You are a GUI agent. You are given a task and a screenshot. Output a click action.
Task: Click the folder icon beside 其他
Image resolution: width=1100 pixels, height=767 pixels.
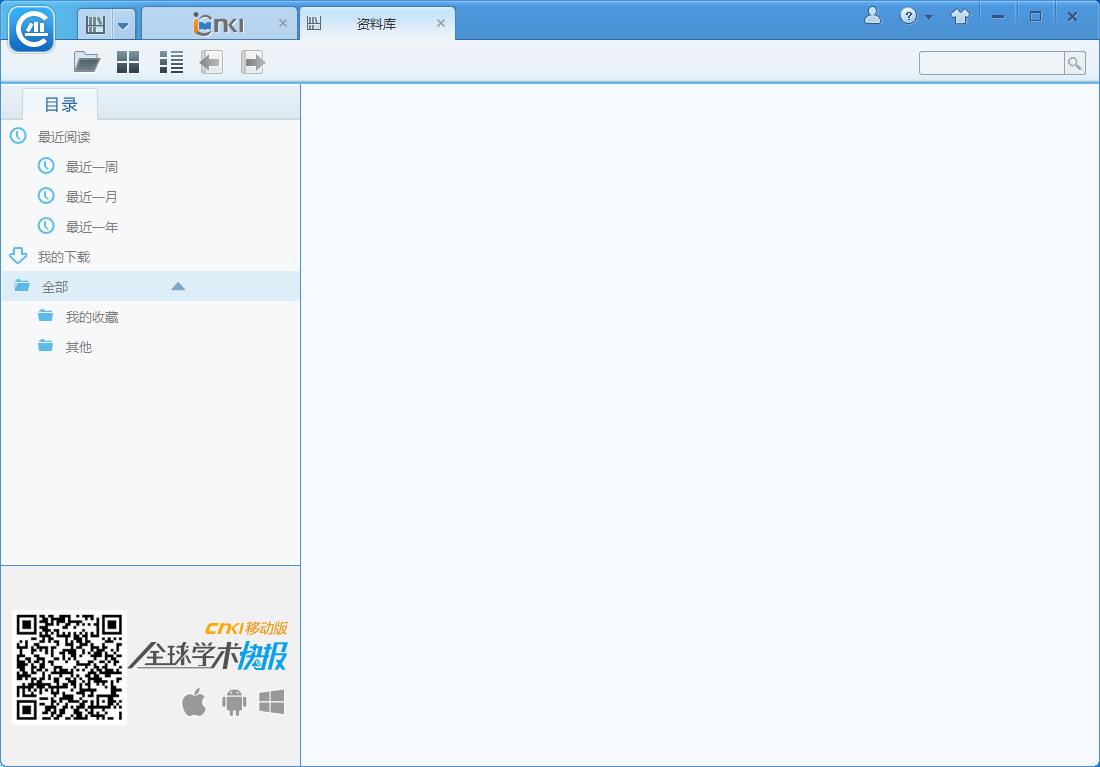pyautogui.click(x=46, y=345)
